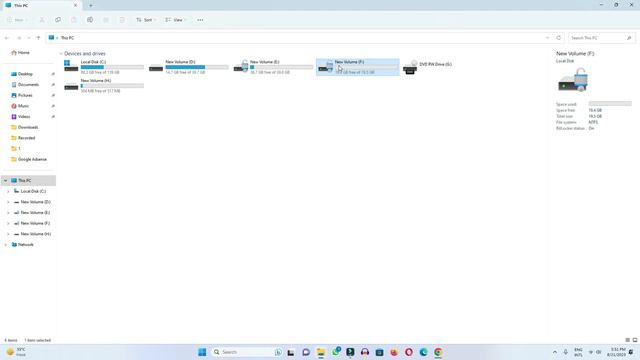Open the Recorded folder in sidebar

[23, 138]
